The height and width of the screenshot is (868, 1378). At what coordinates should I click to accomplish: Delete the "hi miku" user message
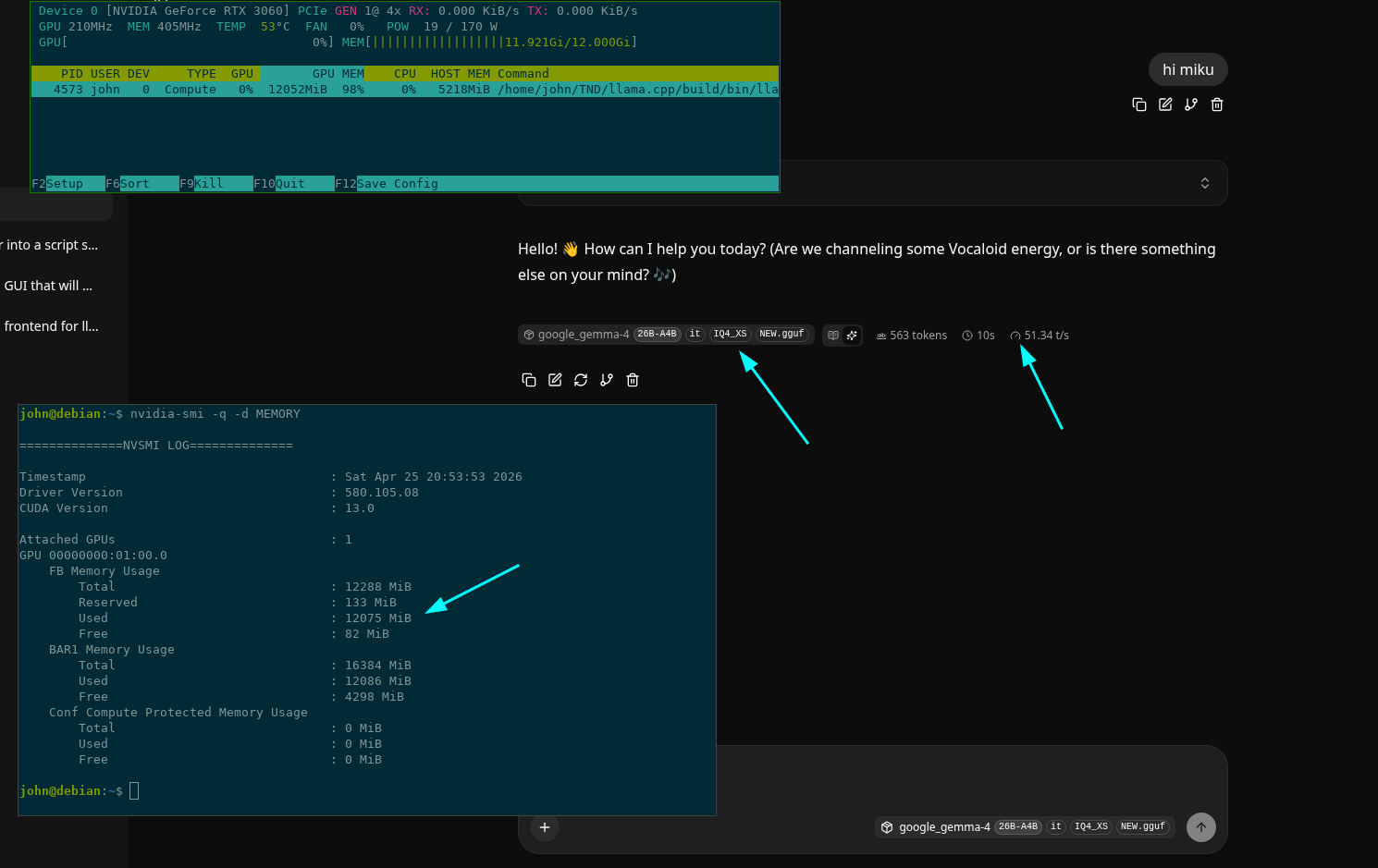coord(1217,104)
